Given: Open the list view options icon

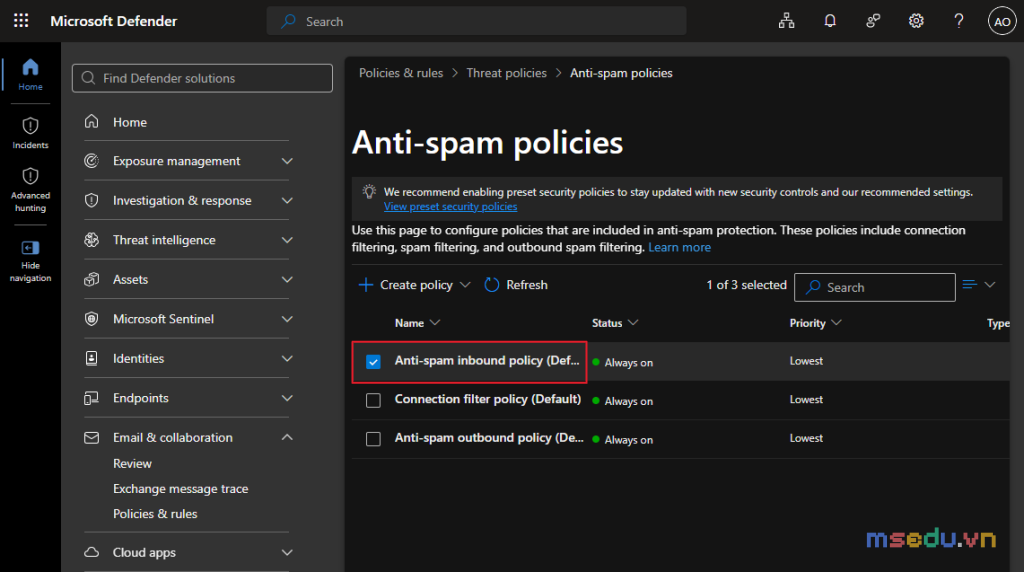Looking at the screenshot, I should [970, 284].
